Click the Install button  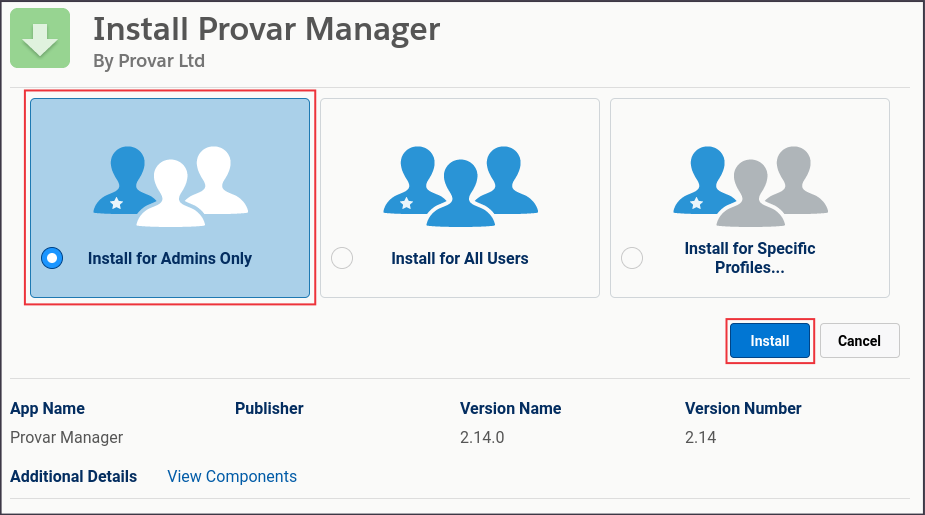pos(770,340)
